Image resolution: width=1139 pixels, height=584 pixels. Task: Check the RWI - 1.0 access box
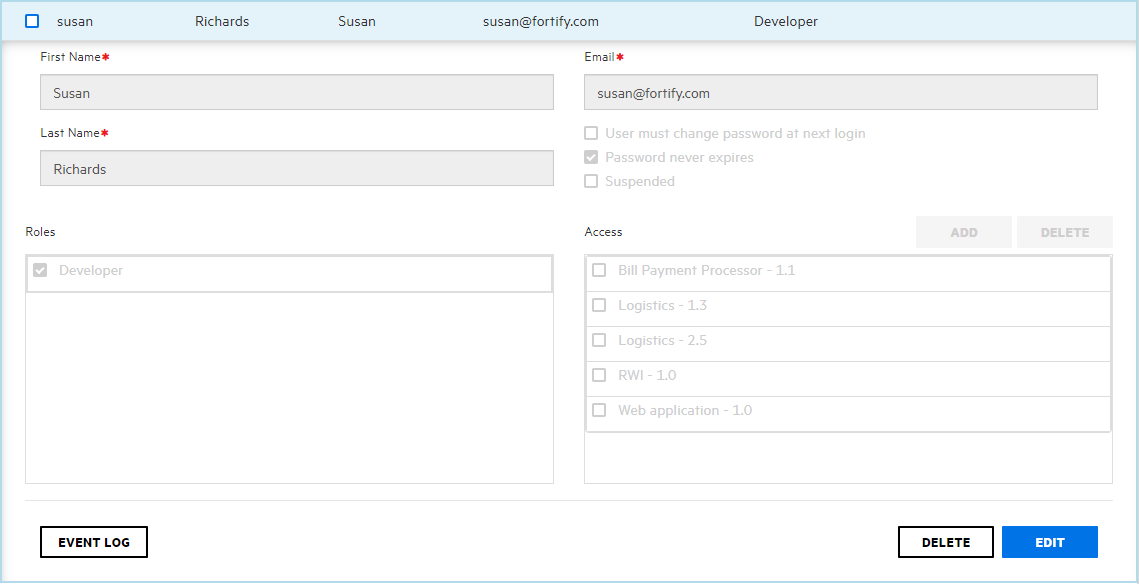click(599, 375)
